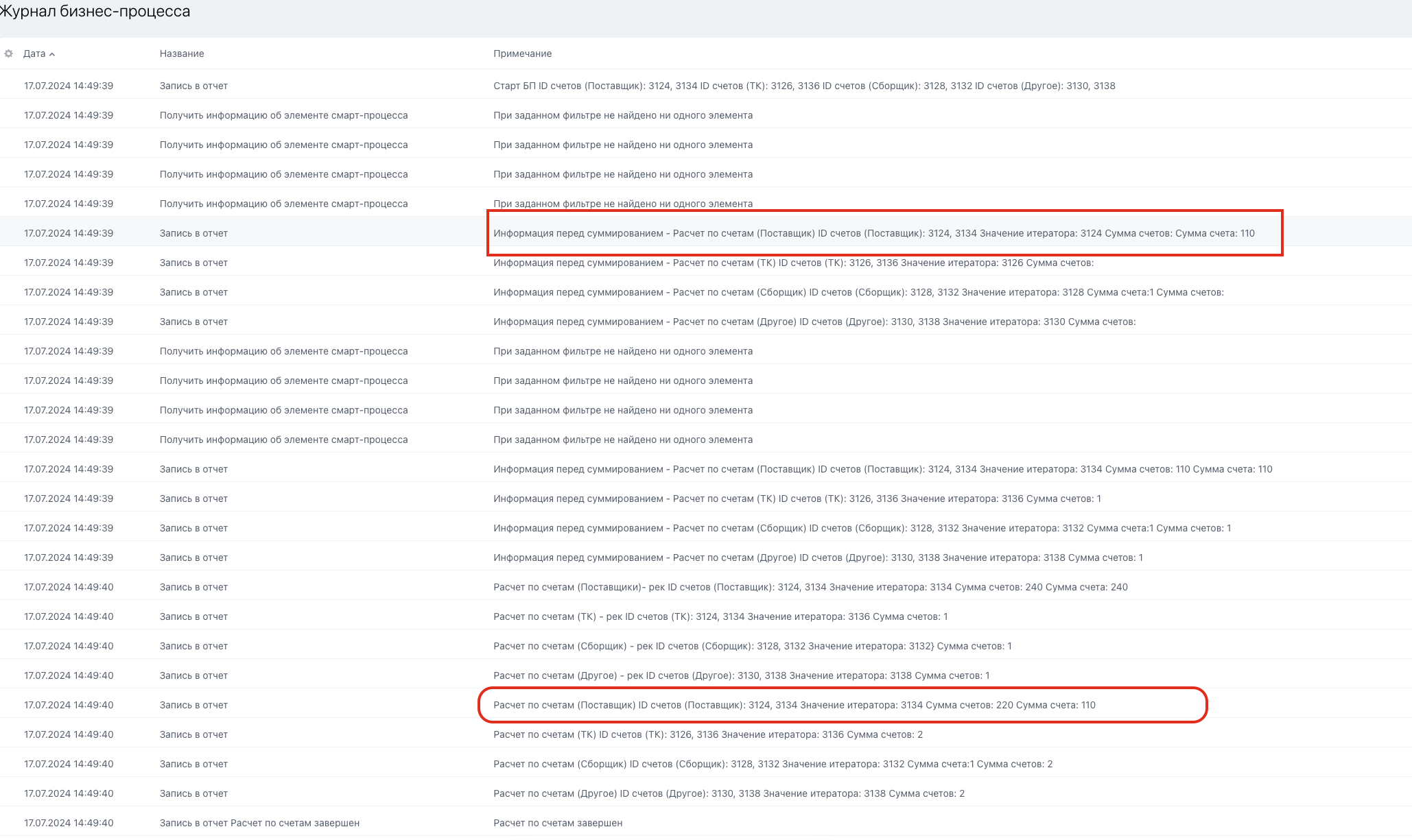Click the Расчет по счетам (Сборщик) - рек note
Viewport: 1412px width, 840px height.
click(x=752, y=646)
